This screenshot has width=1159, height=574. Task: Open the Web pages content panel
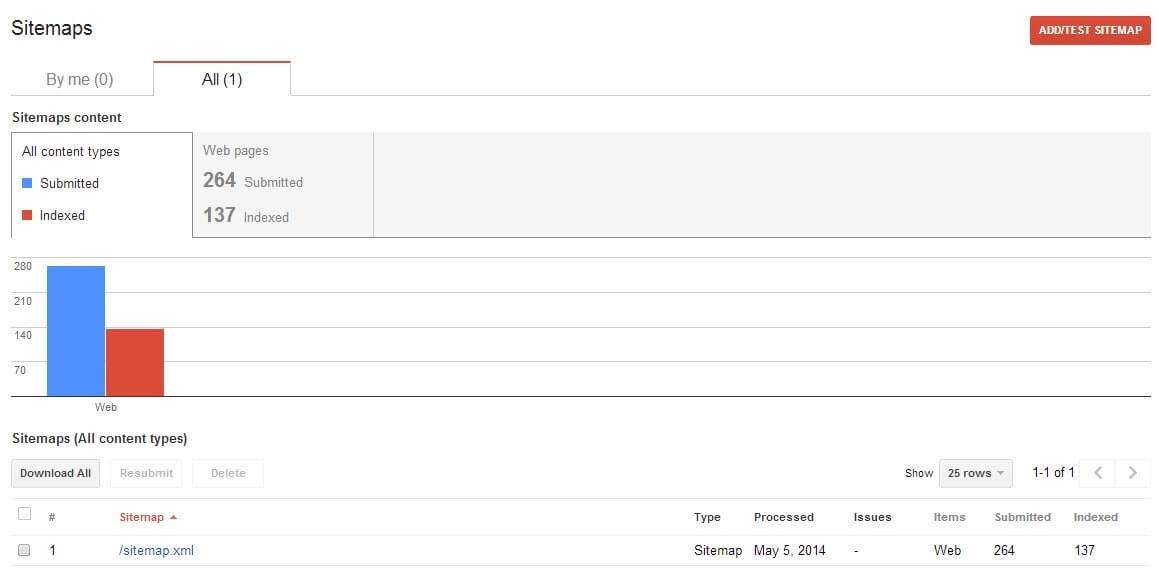tap(283, 185)
